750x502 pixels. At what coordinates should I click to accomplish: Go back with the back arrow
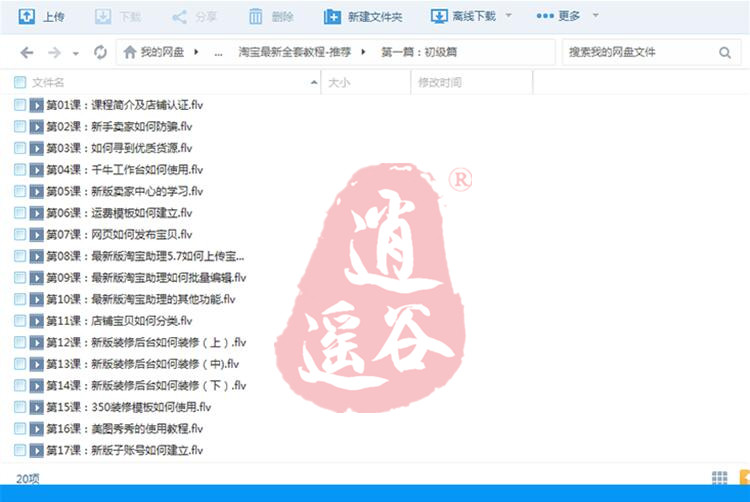(27, 52)
